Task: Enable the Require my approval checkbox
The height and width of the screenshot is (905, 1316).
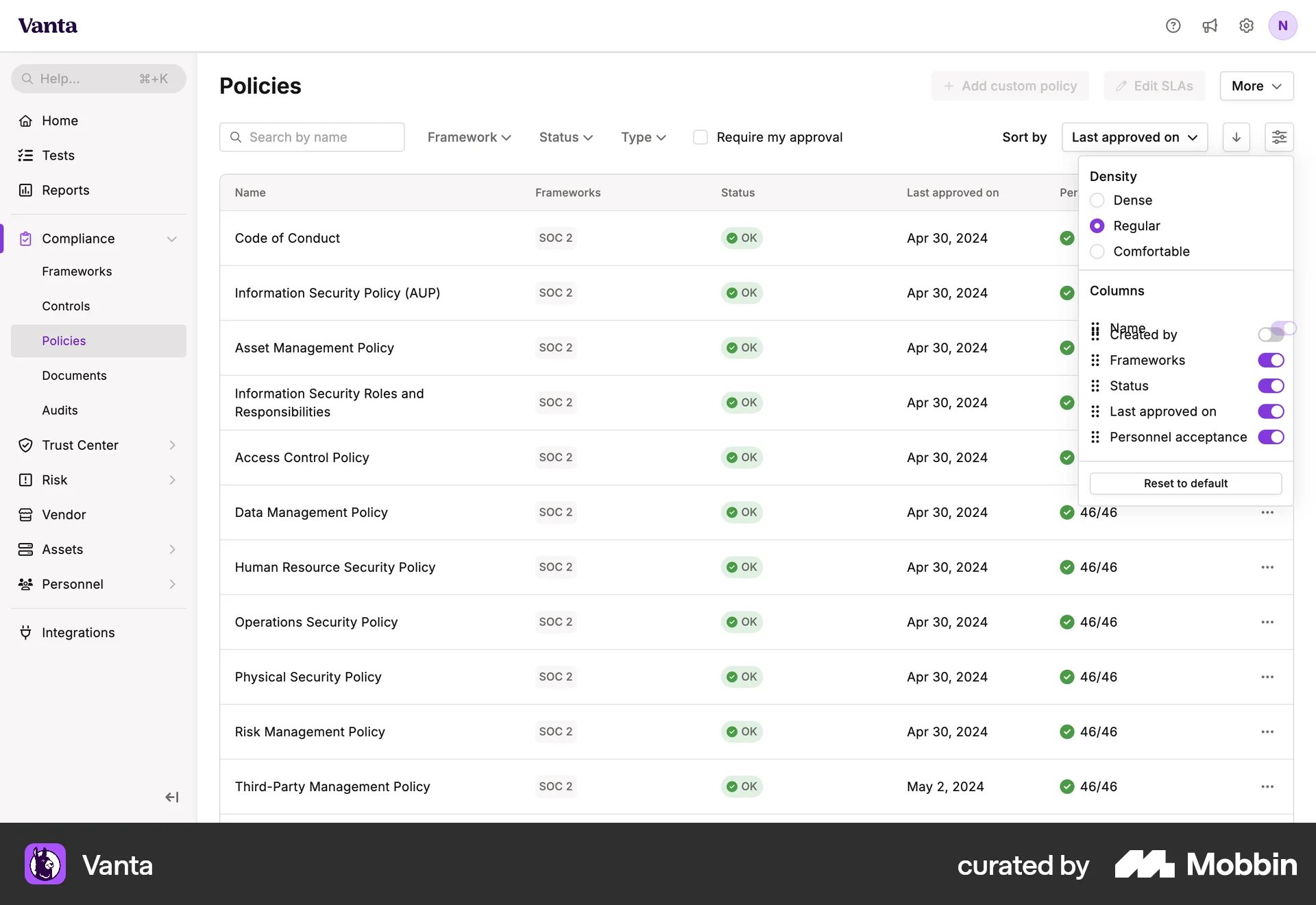Action: (700, 137)
